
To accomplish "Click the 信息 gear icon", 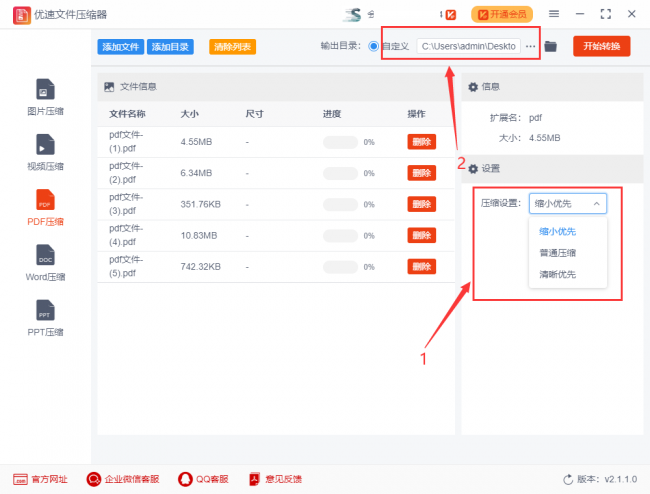I will pyautogui.click(x=473, y=87).
